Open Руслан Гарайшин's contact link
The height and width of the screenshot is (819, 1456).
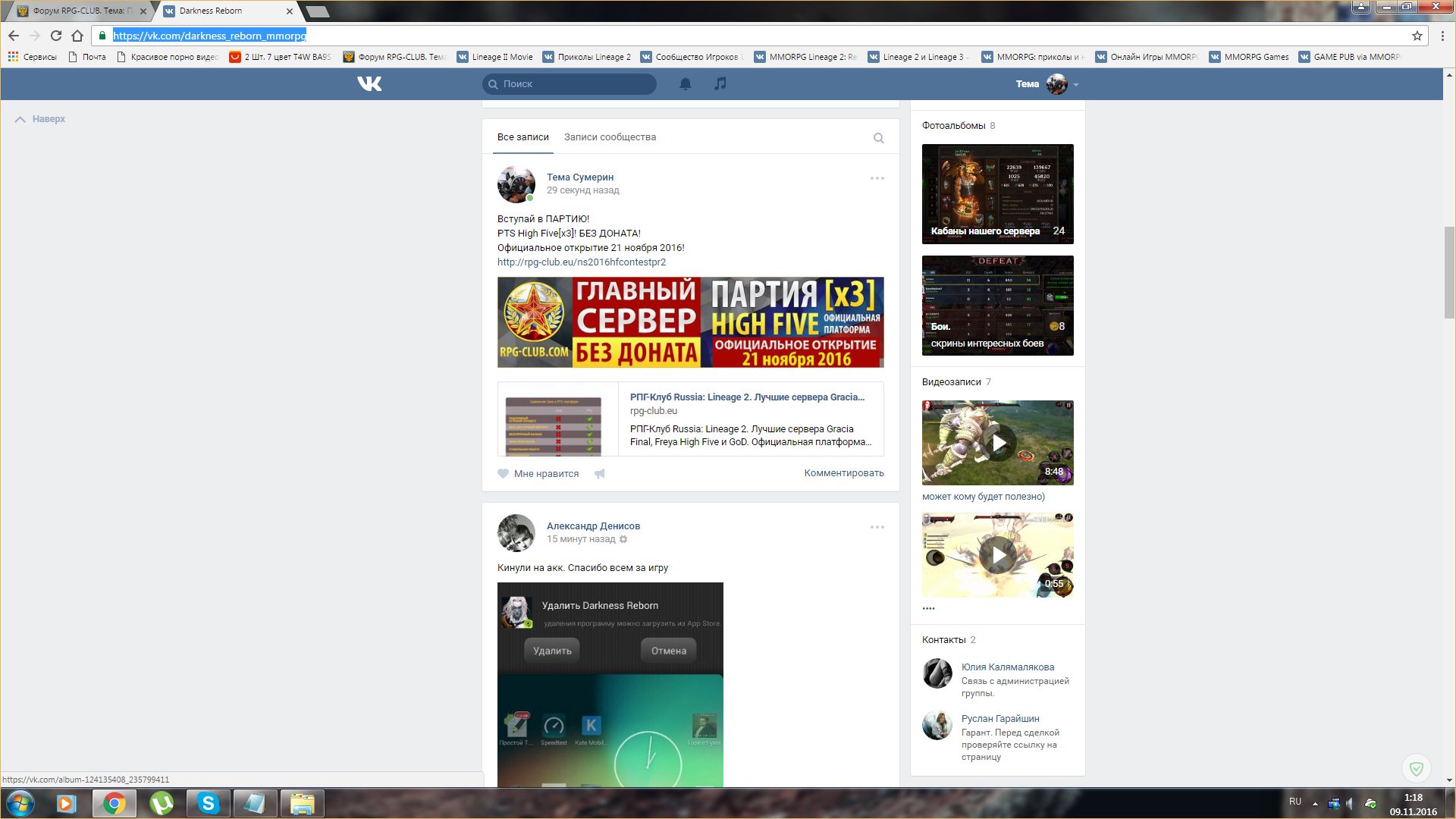pyautogui.click(x=1000, y=719)
